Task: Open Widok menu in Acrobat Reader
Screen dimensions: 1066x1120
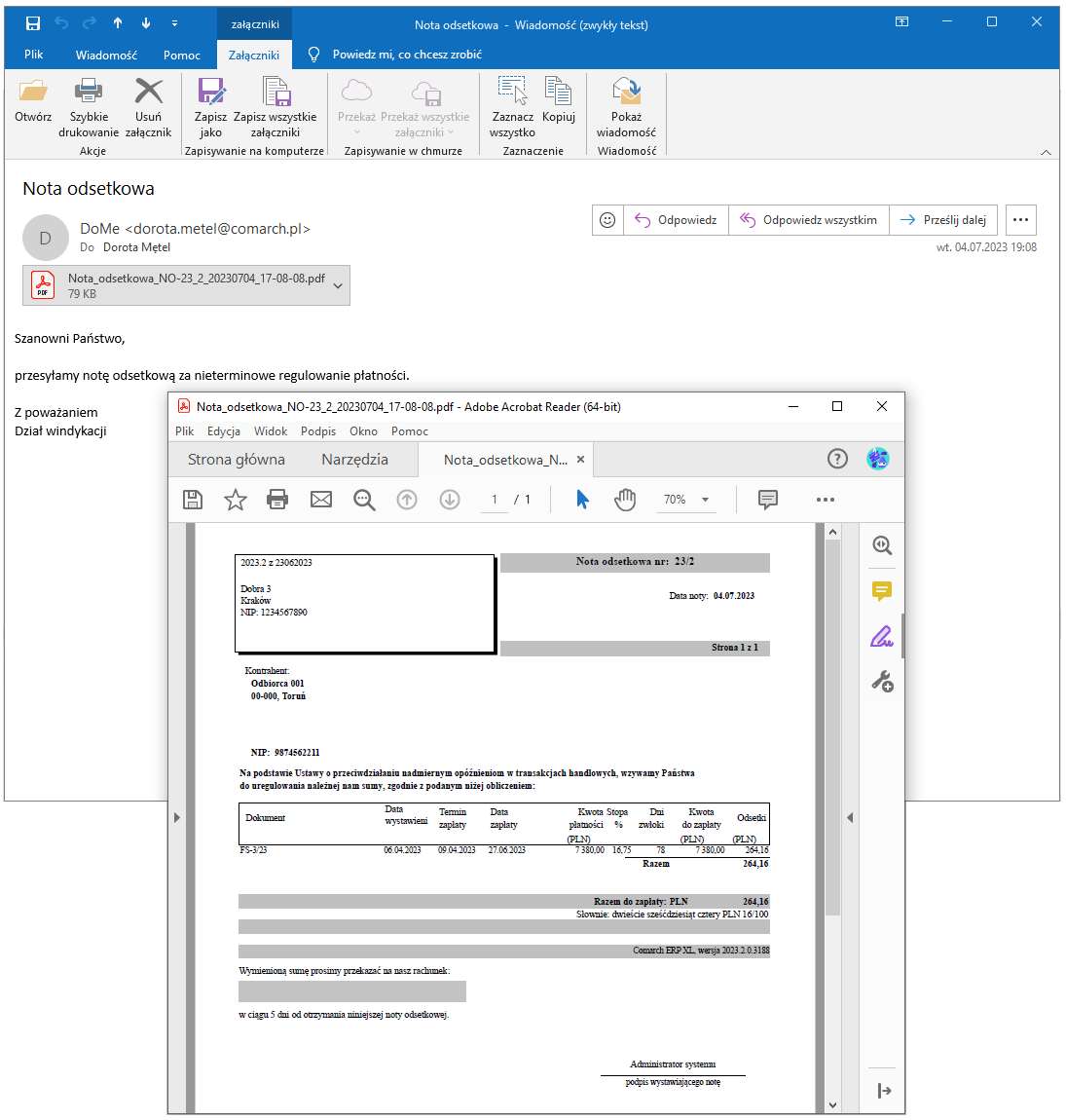Action: [x=271, y=431]
